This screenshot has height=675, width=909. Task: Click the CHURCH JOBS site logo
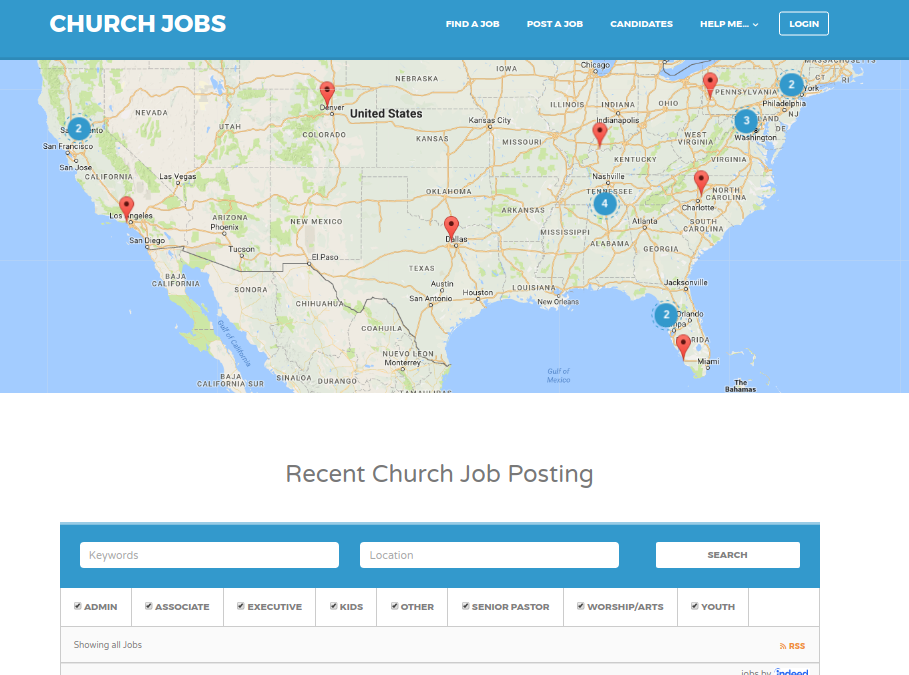point(138,24)
